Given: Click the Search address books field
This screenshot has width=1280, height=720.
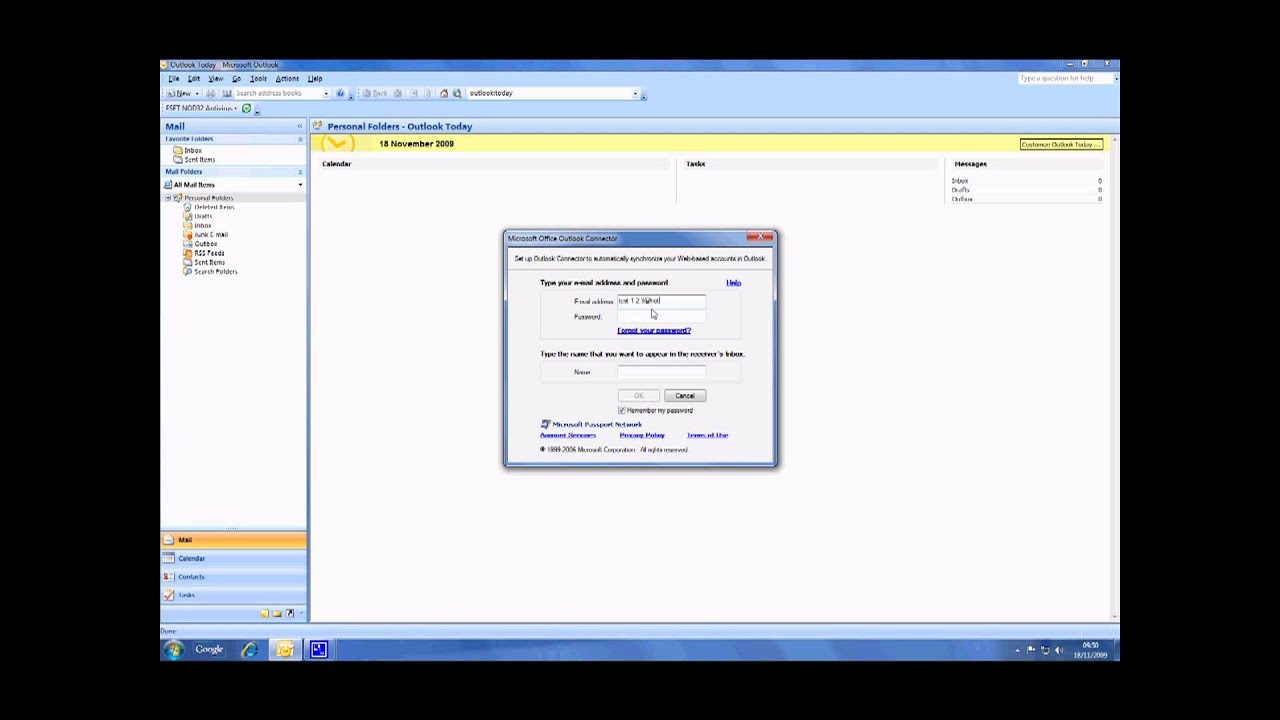Looking at the screenshot, I should (278, 93).
